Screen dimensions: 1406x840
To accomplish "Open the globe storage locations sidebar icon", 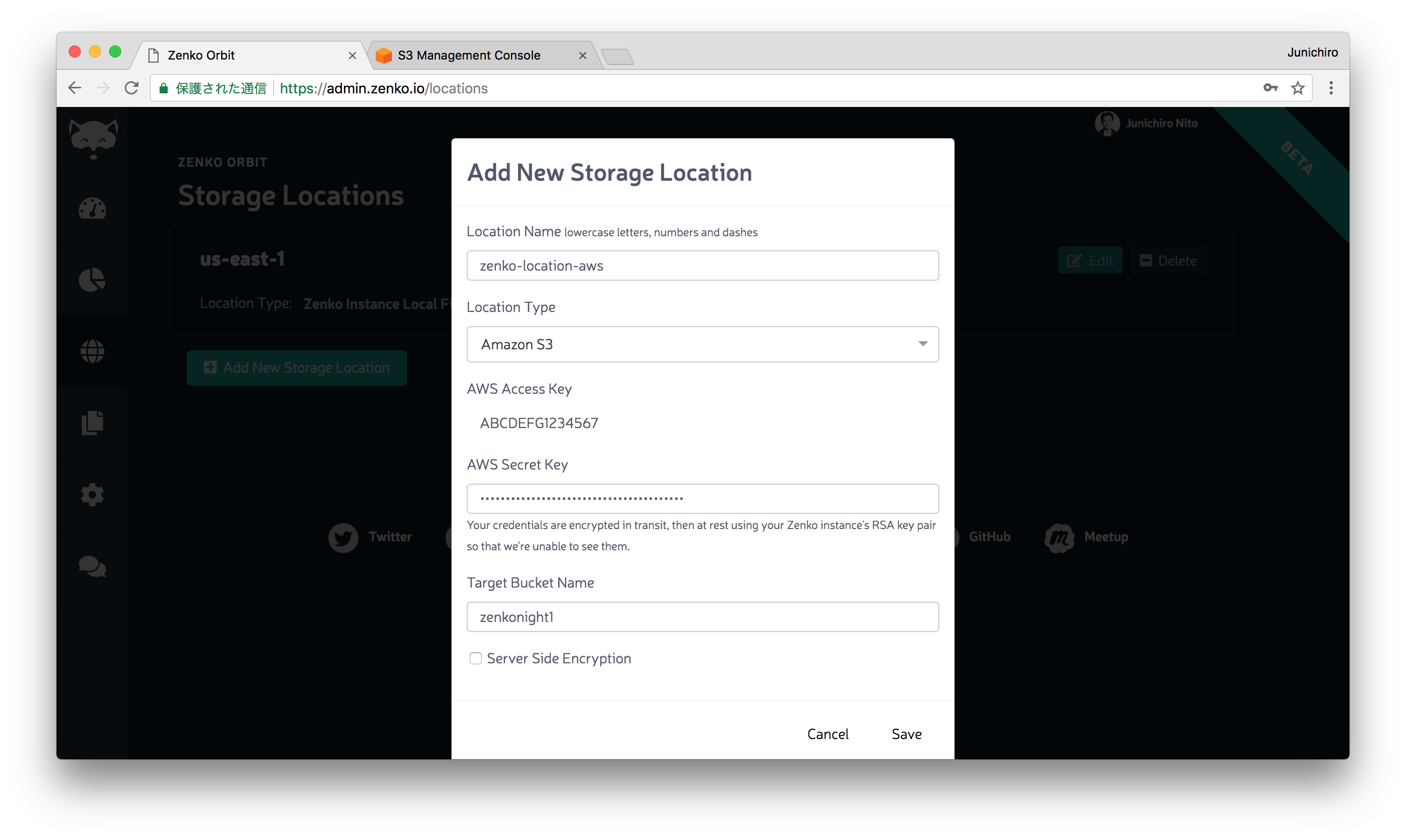I will coord(92,351).
